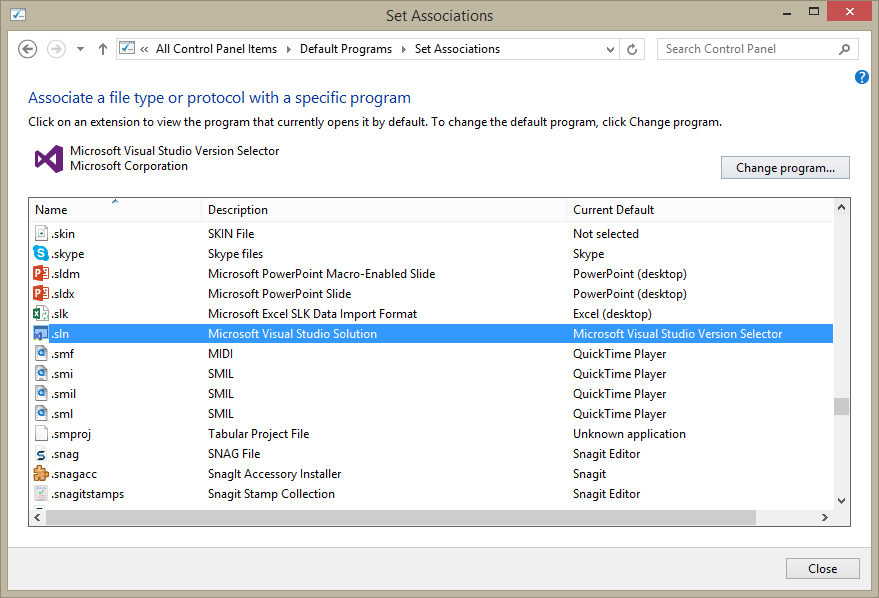Select the icon for .snagitstamps
Screen dimensions: 879x598
[41, 493]
